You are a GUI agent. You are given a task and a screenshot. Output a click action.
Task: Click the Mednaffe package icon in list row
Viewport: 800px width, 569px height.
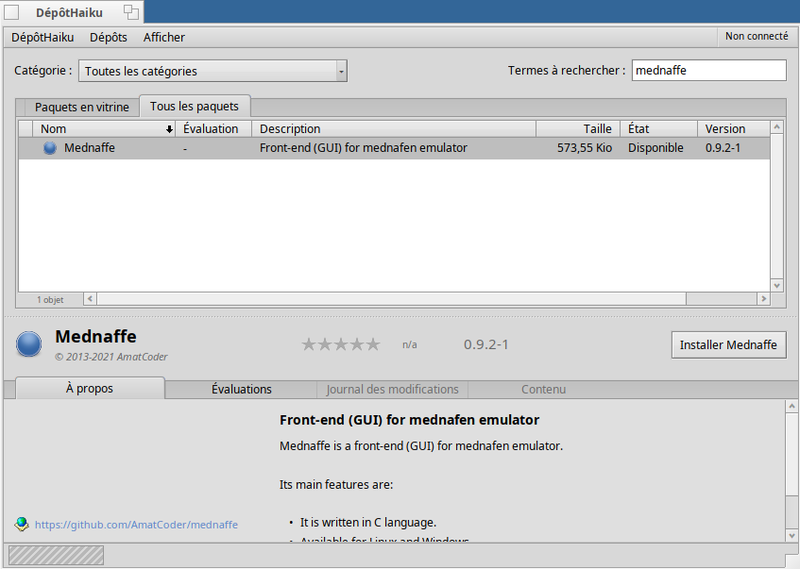[50, 148]
